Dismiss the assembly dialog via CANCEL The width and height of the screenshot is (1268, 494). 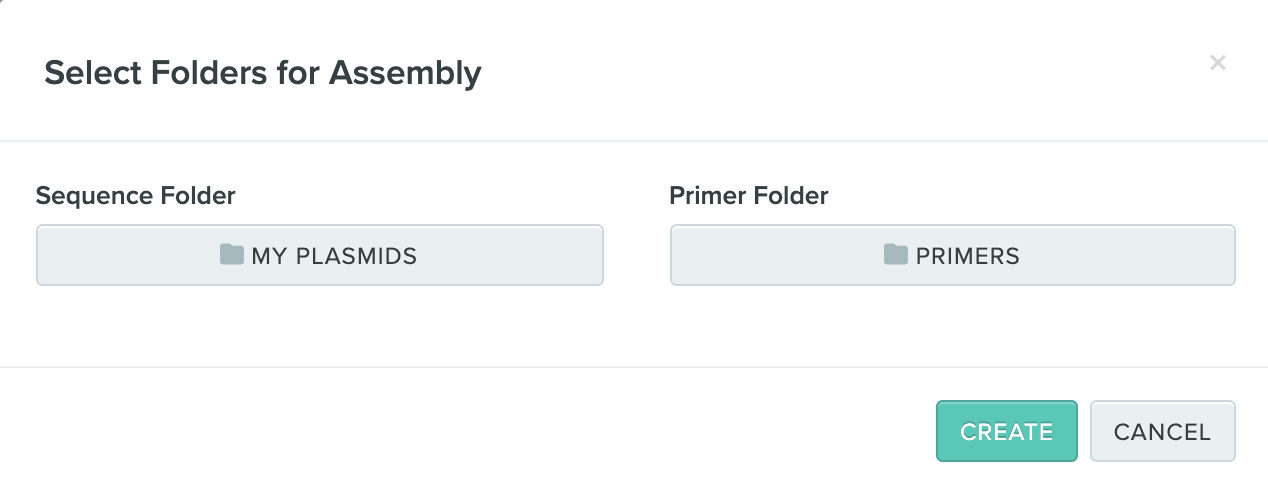[x=1163, y=431]
